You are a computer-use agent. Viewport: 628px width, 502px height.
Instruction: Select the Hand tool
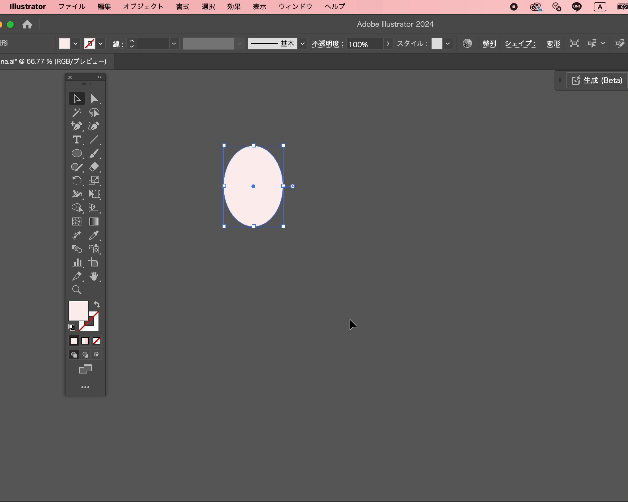click(94, 276)
